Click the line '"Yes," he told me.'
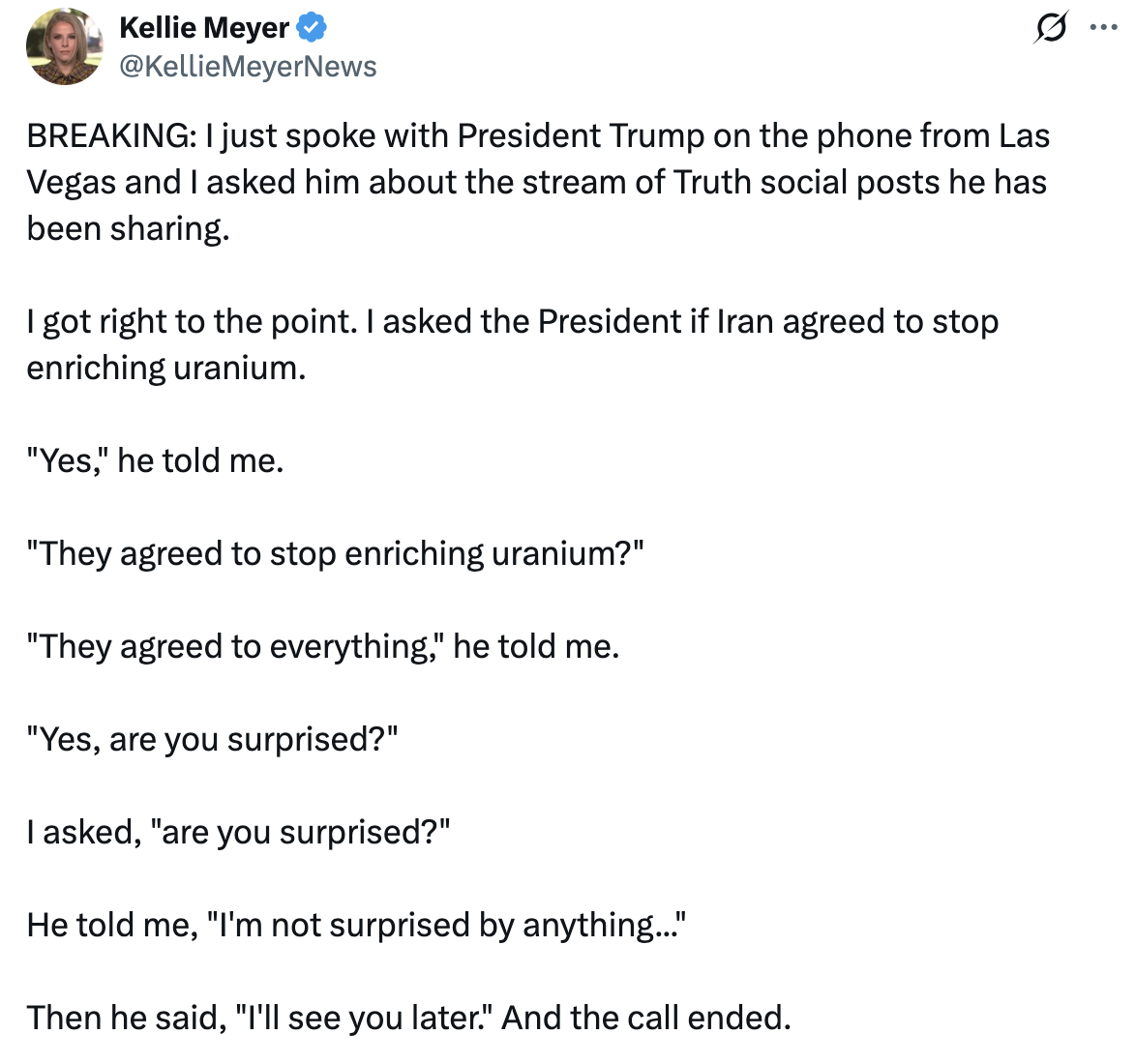1136x1064 pixels. (x=155, y=460)
